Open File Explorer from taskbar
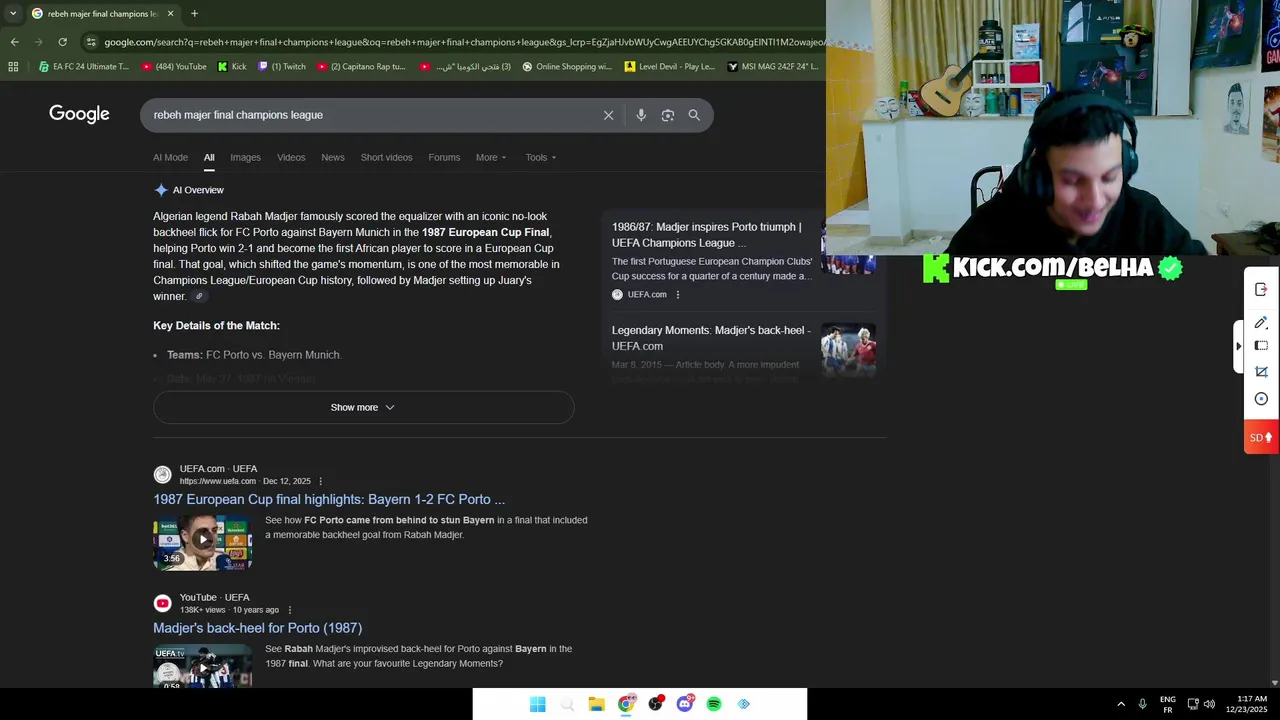The image size is (1280, 720). [x=596, y=704]
